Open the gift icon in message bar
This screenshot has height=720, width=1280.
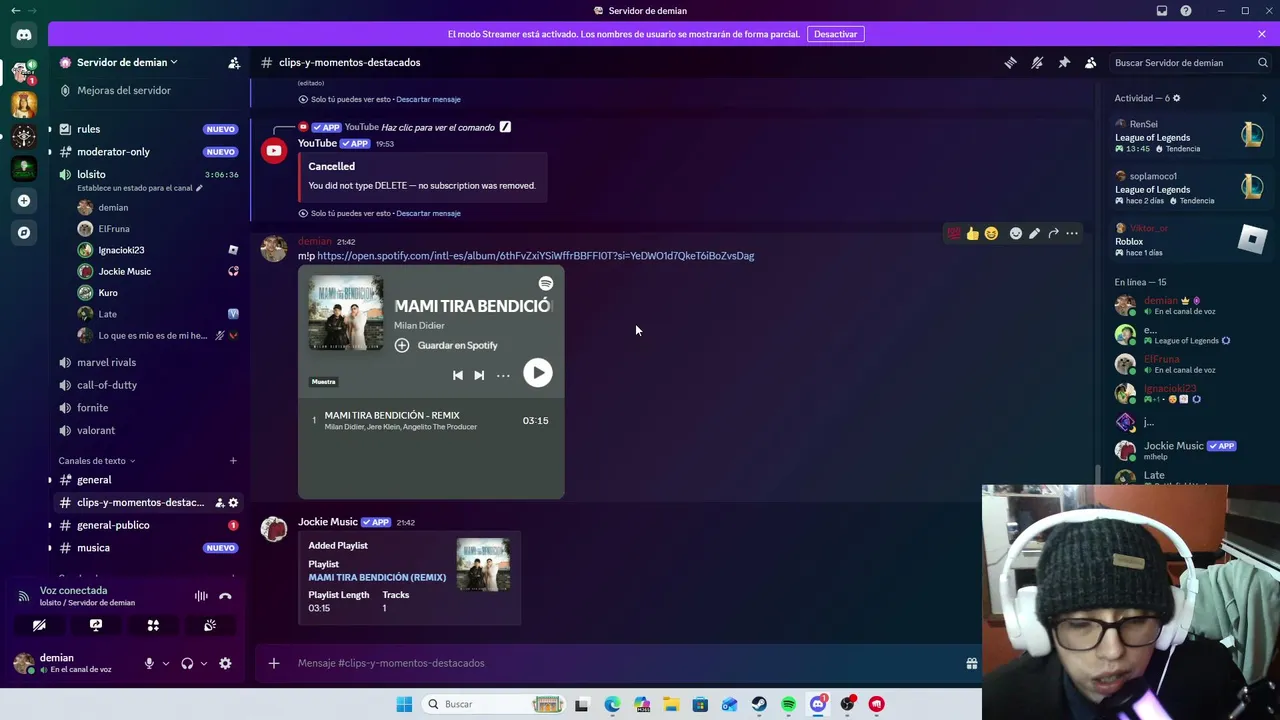point(971,663)
